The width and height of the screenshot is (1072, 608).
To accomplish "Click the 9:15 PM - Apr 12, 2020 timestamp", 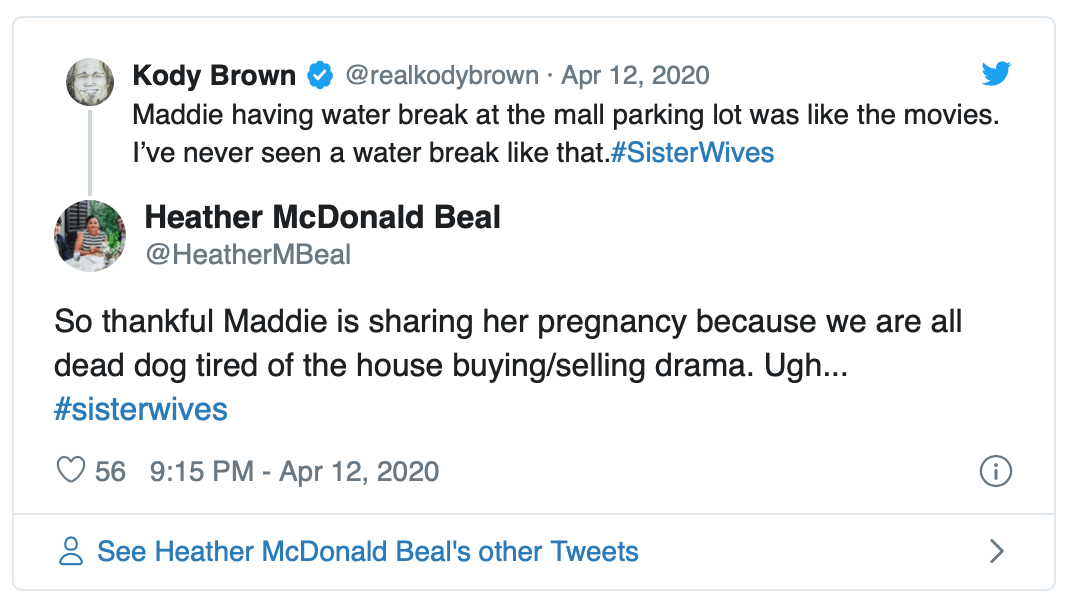I will click(294, 471).
